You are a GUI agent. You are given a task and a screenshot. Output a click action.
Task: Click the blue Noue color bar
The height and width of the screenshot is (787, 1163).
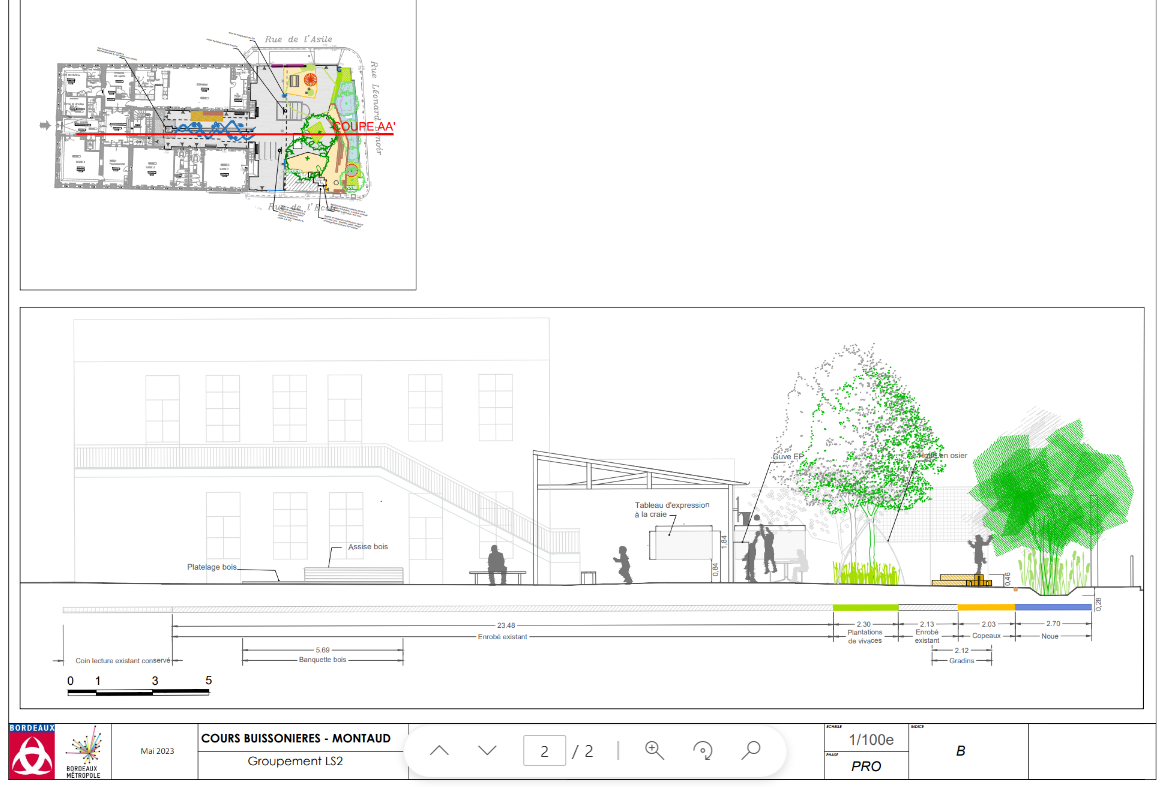pyautogui.click(x=1052, y=607)
